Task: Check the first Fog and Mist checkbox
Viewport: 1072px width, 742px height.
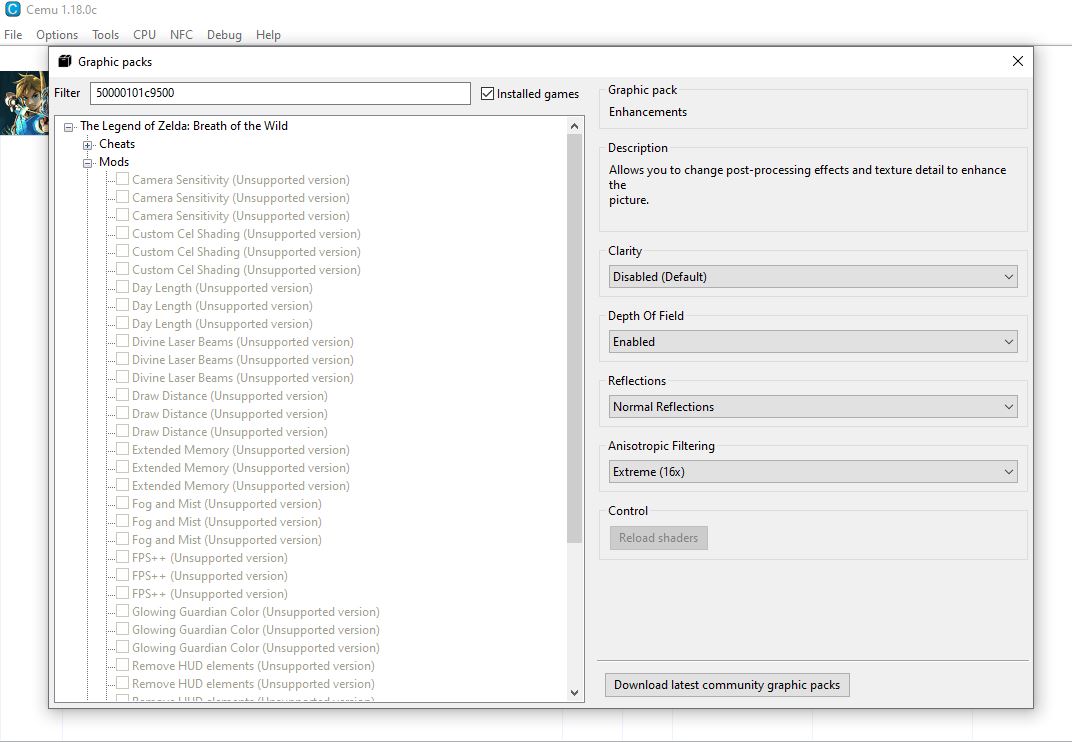Action: click(123, 503)
